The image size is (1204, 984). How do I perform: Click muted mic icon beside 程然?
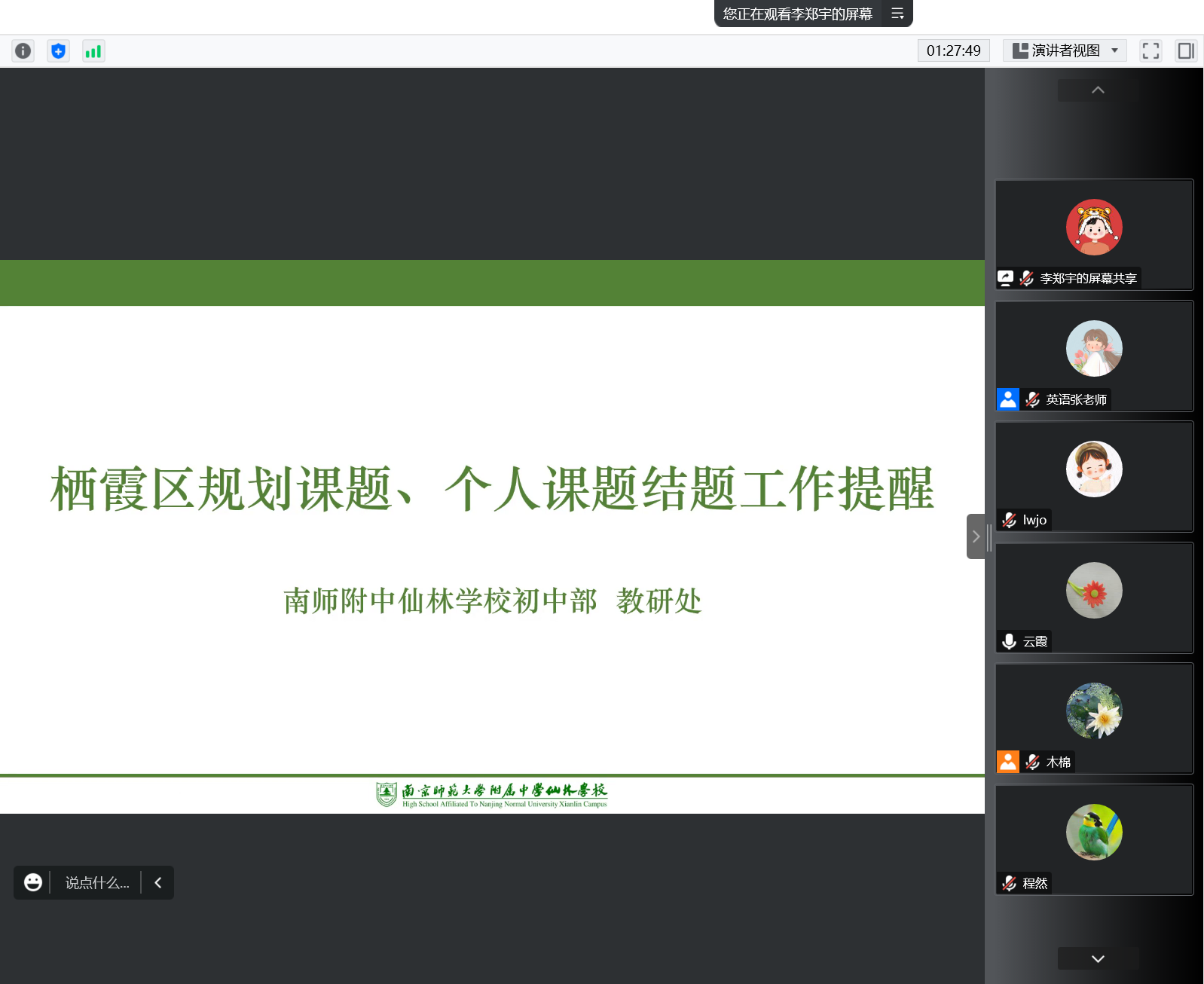coord(1009,883)
